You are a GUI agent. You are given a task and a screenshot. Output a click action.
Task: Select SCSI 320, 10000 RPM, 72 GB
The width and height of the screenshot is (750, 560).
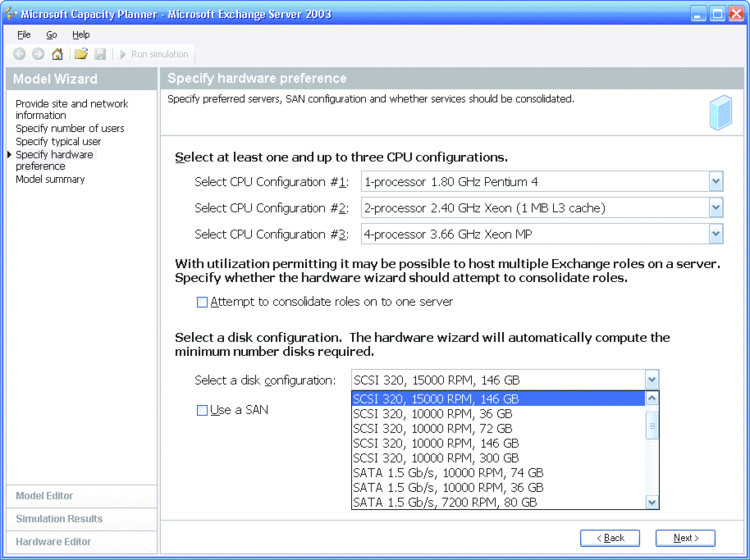(x=498, y=428)
